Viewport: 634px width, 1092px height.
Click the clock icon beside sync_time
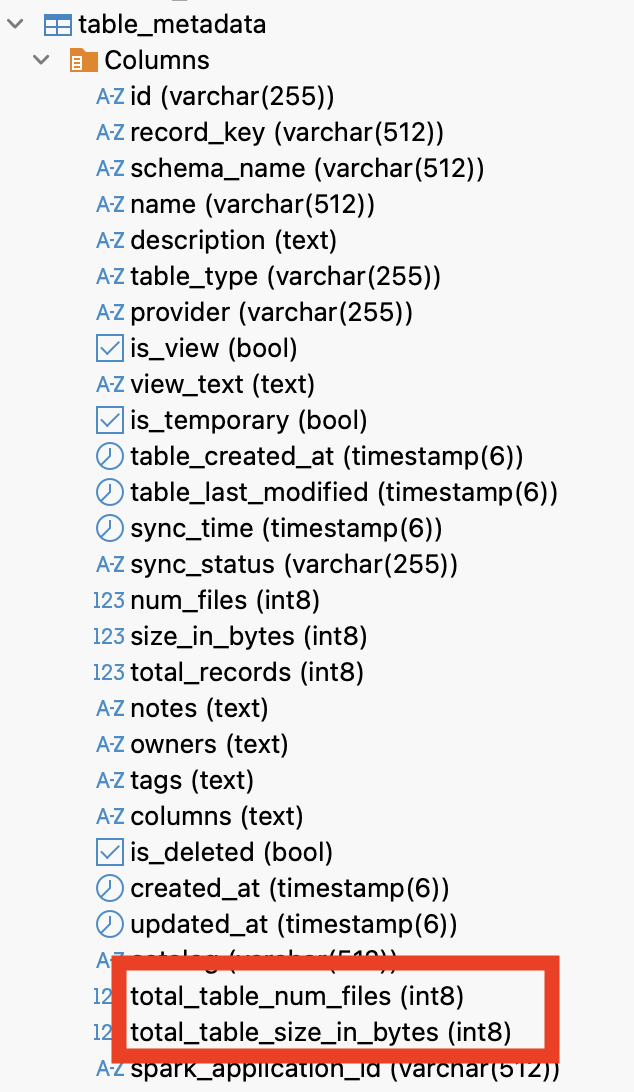click(x=109, y=528)
